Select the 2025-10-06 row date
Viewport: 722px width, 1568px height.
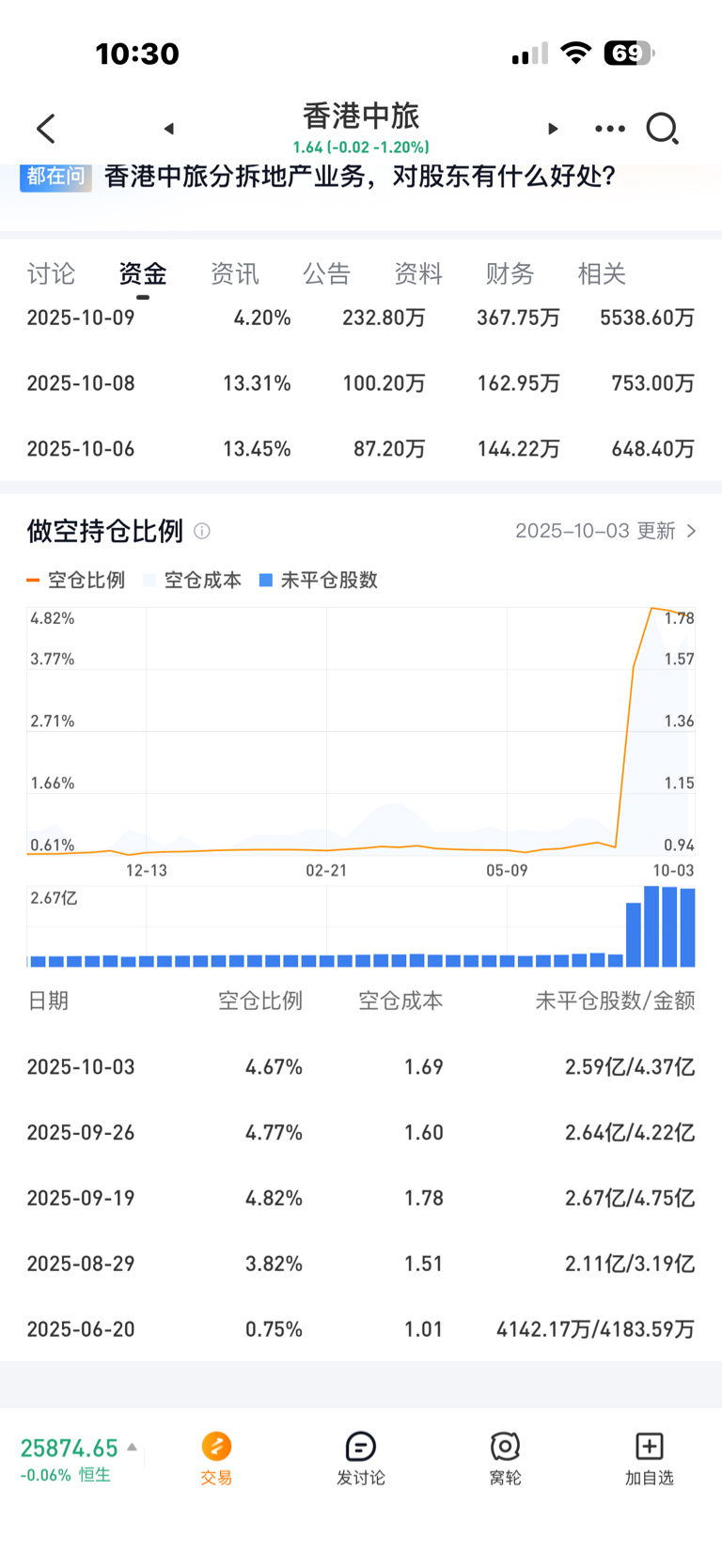point(81,449)
